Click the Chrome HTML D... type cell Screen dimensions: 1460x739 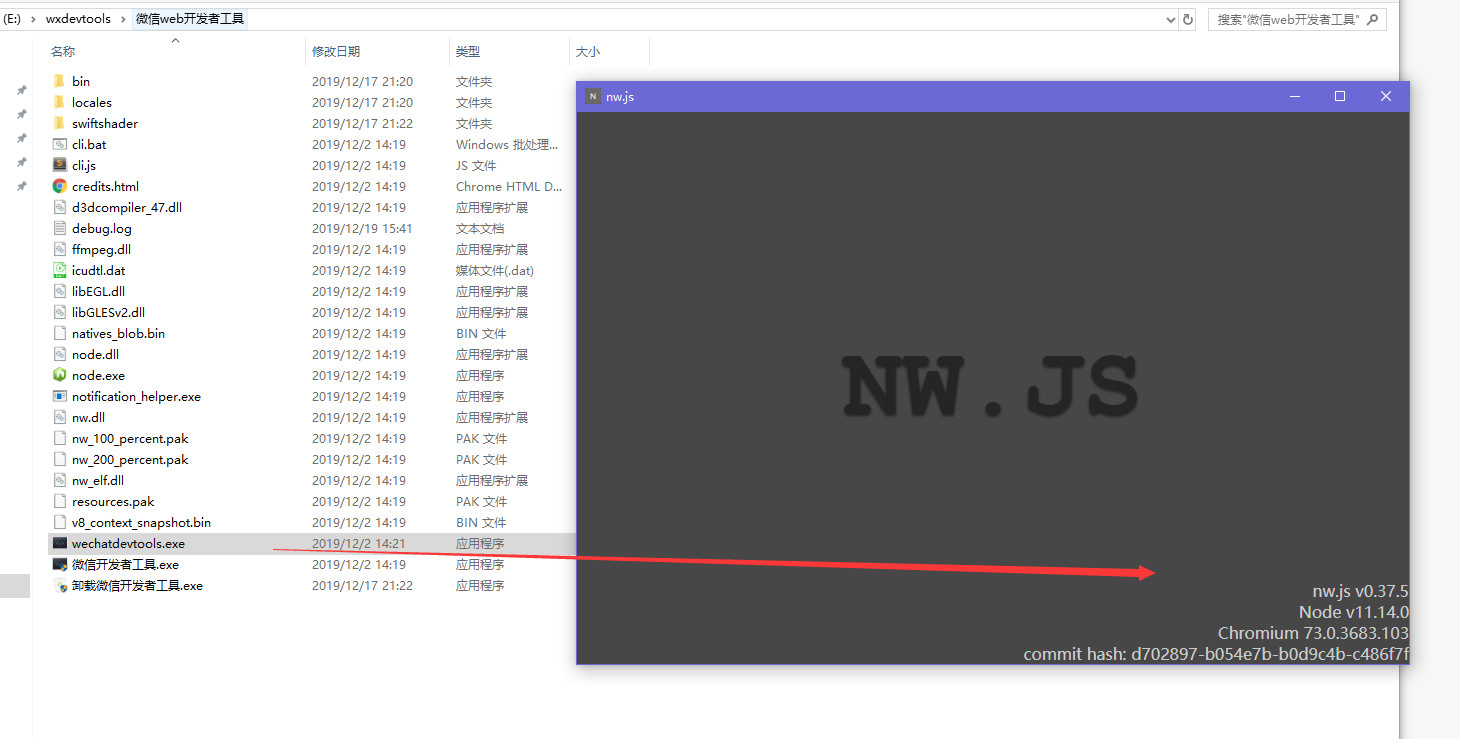pyautogui.click(x=509, y=187)
